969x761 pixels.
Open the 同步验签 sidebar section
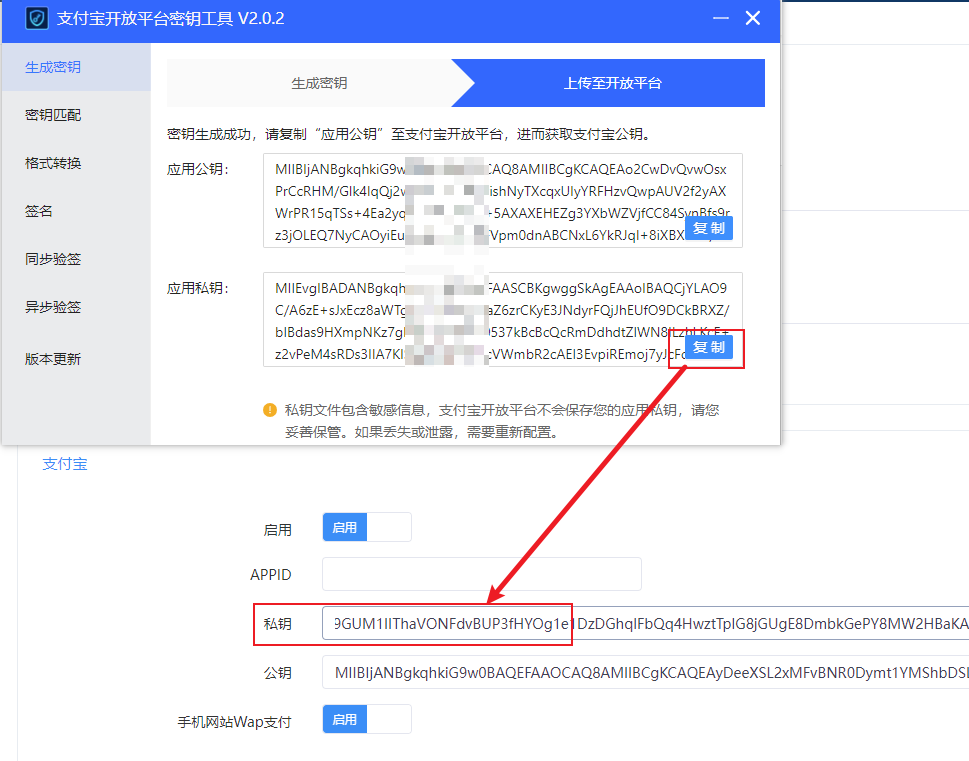[77, 259]
